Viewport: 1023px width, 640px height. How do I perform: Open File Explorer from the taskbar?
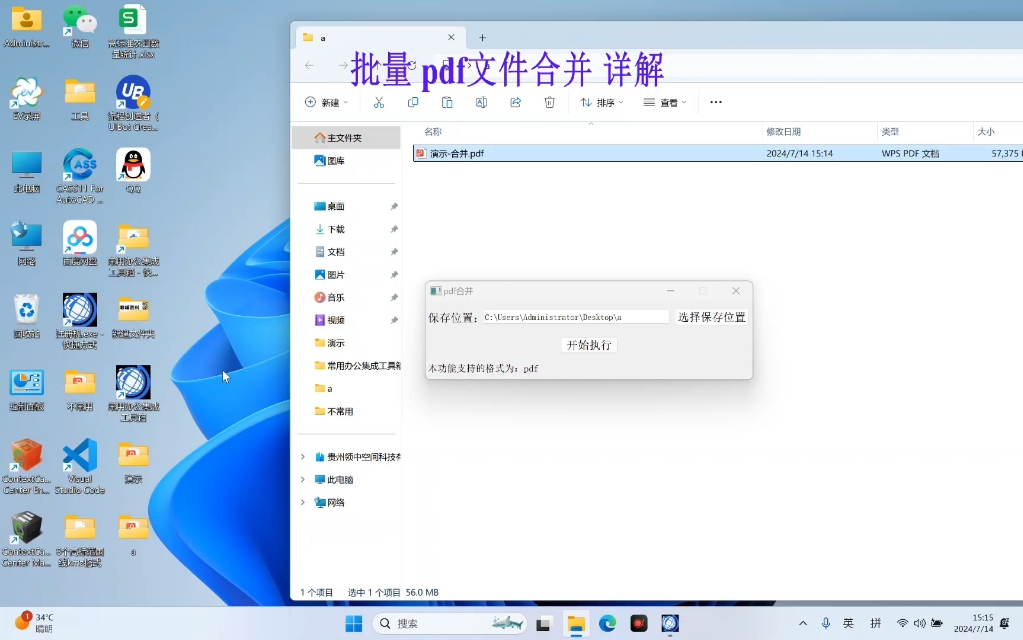coord(576,623)
